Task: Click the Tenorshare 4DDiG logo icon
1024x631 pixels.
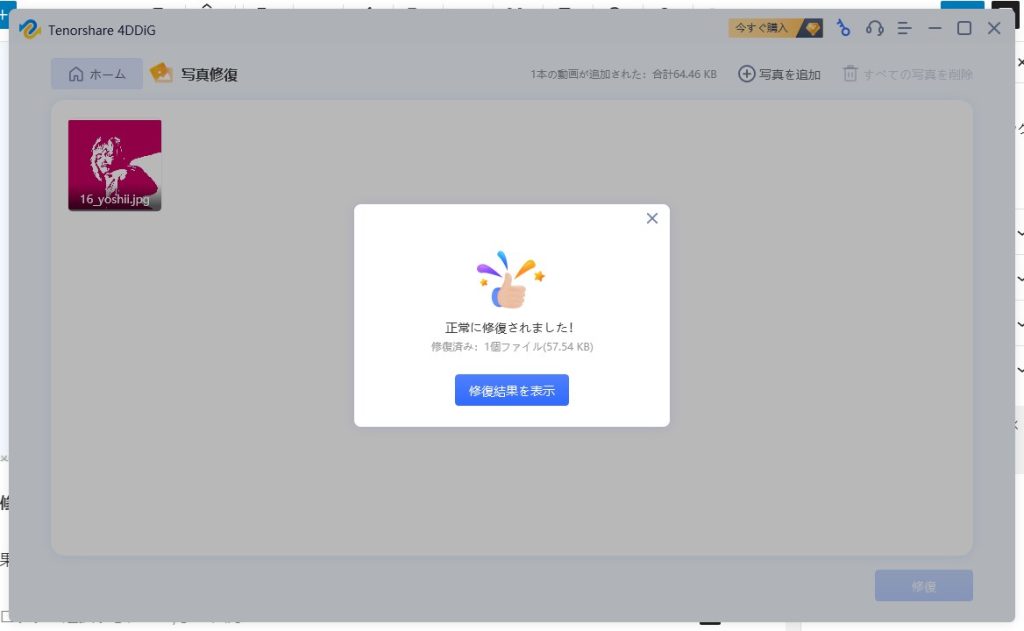Action: (29, 29)
